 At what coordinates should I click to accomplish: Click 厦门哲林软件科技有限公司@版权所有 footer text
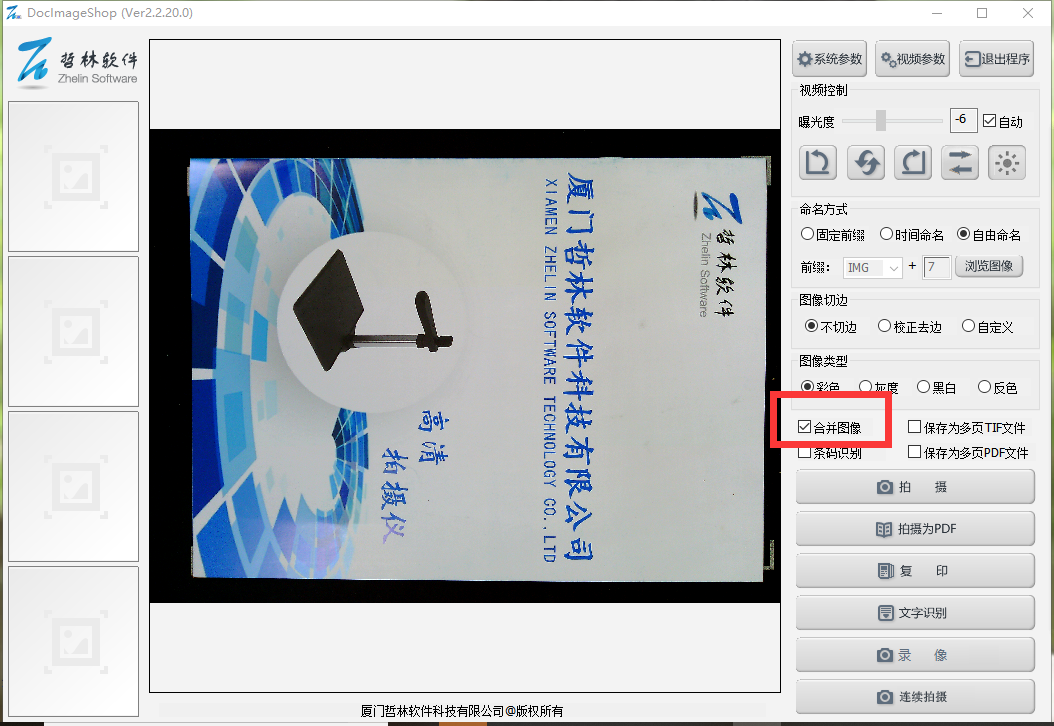click(462, 711)
